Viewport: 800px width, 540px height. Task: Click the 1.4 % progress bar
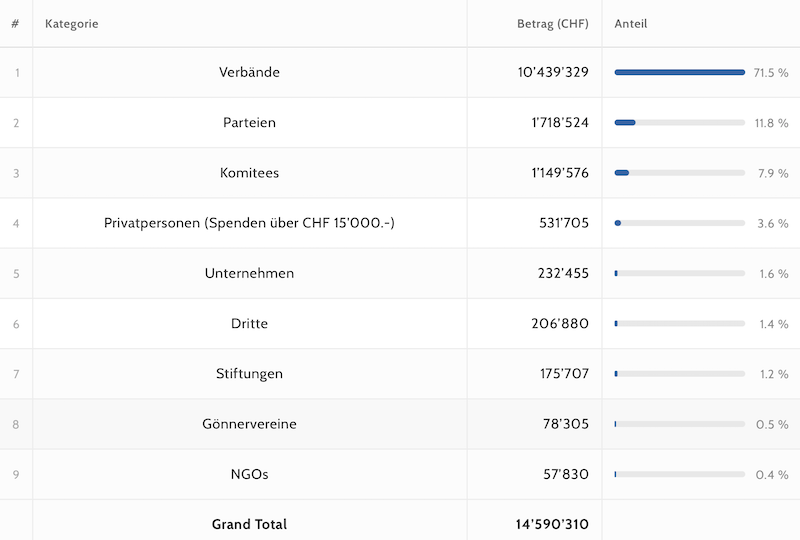click(680, 324)
